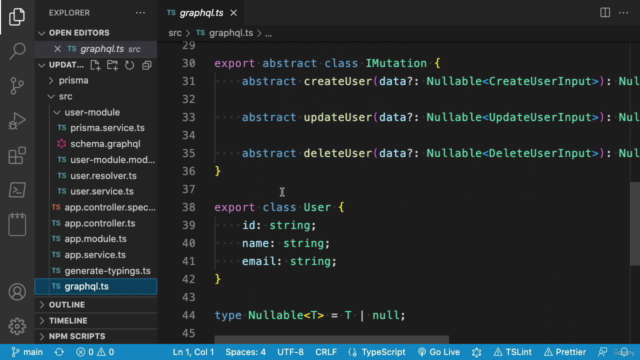Screen dimensions: 640x360
Task: Open editor more actions menu
Action: (623, 13)
